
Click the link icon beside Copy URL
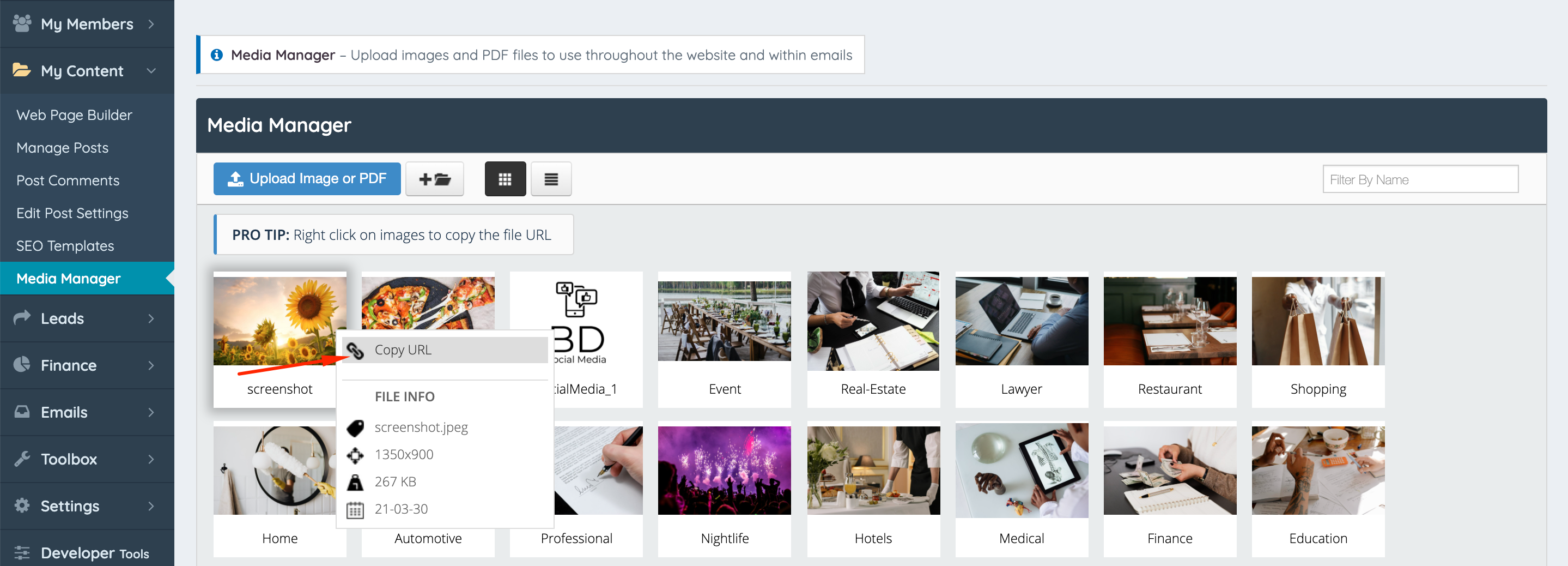355,350
